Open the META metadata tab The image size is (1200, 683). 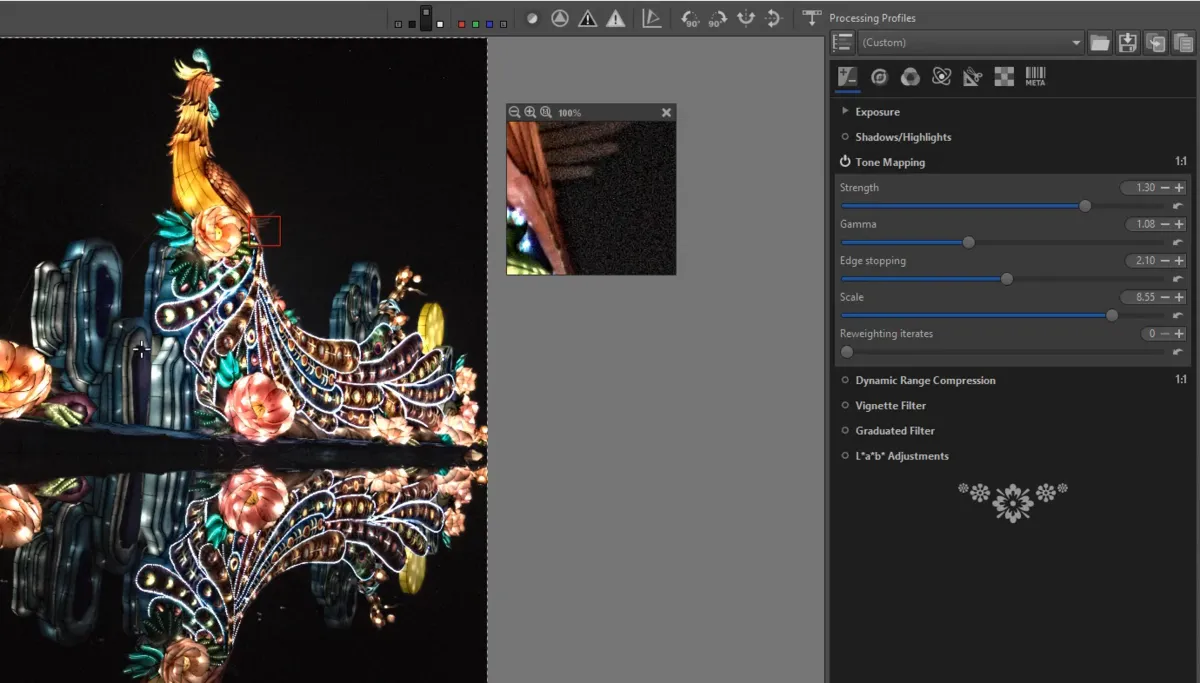coord(1035,76)
